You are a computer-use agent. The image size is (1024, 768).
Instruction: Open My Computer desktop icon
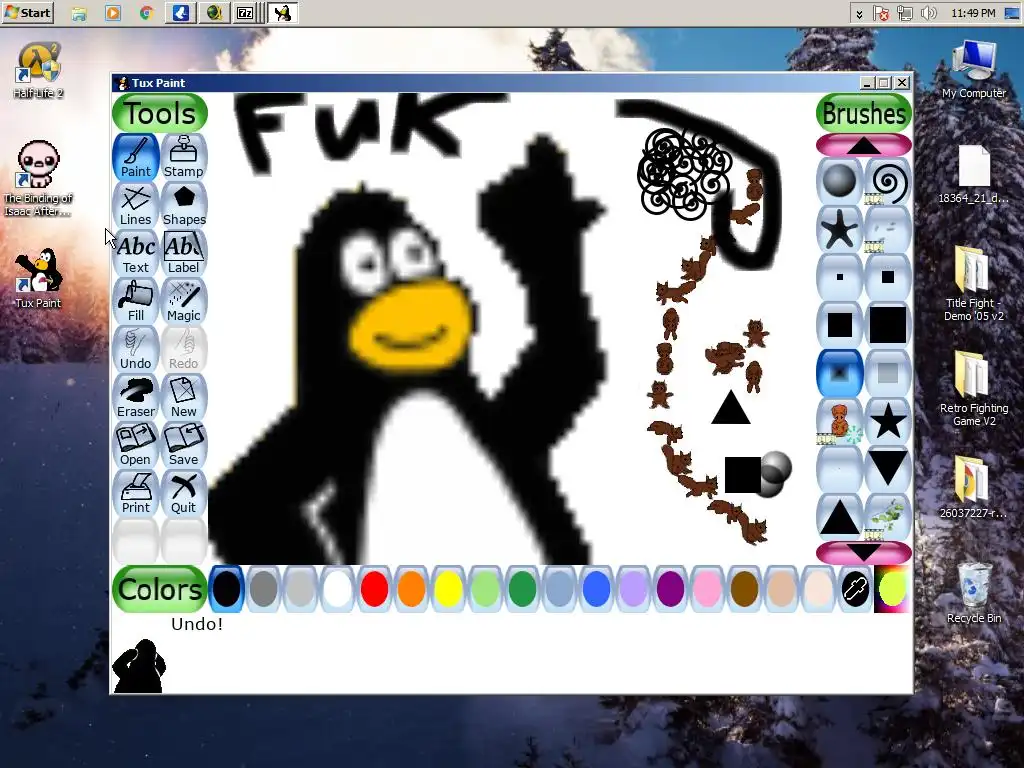coord(974,69)
